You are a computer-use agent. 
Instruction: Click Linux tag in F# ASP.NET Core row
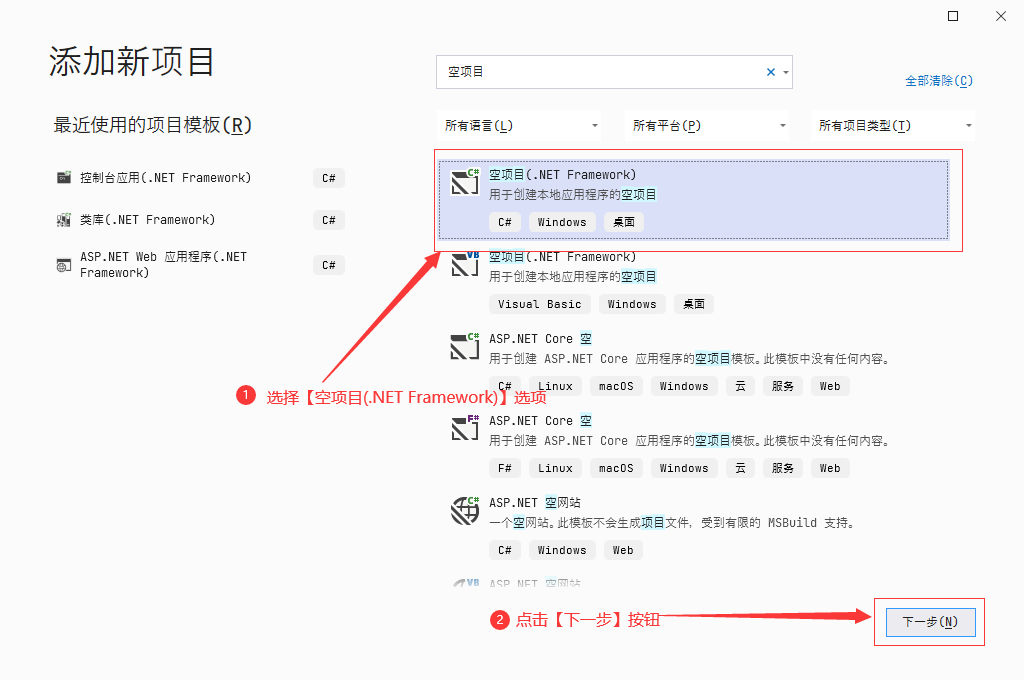pos(555,468)
